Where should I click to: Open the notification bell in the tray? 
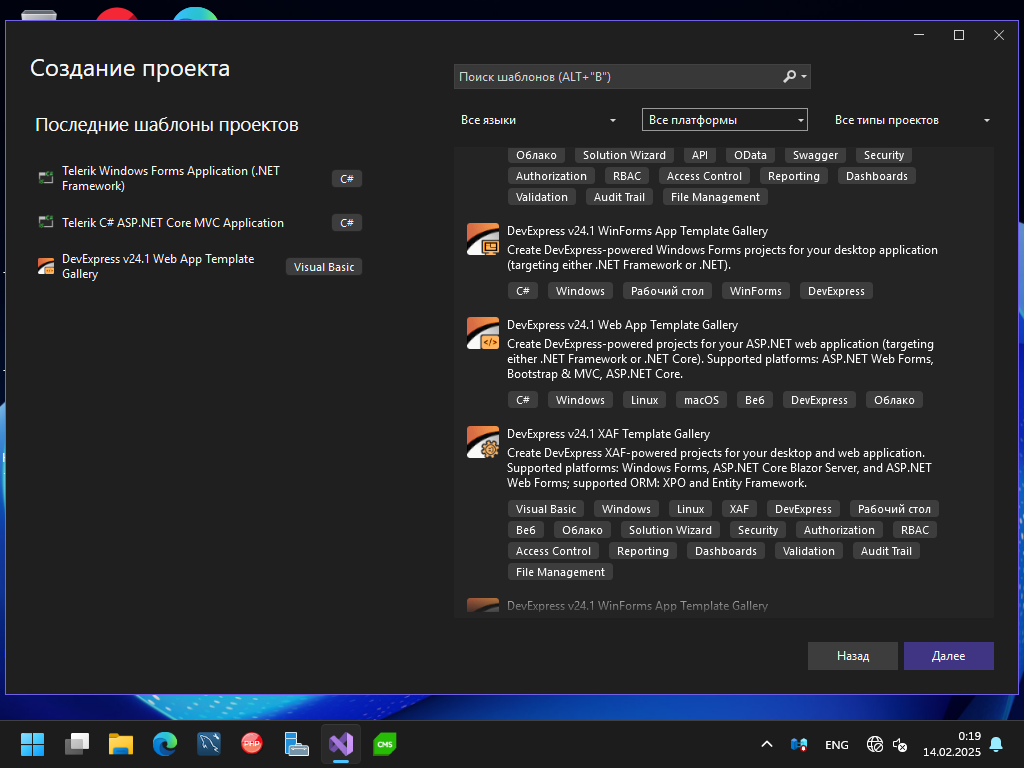pos(996,744)
